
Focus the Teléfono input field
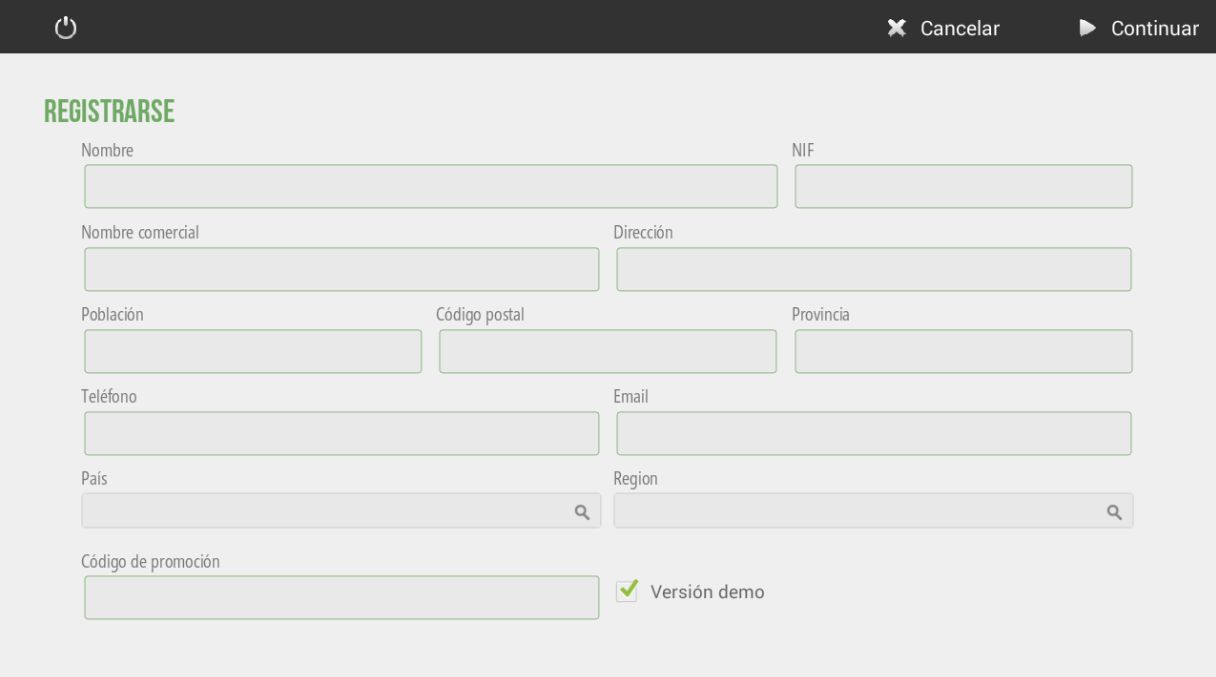pos(342,433)
